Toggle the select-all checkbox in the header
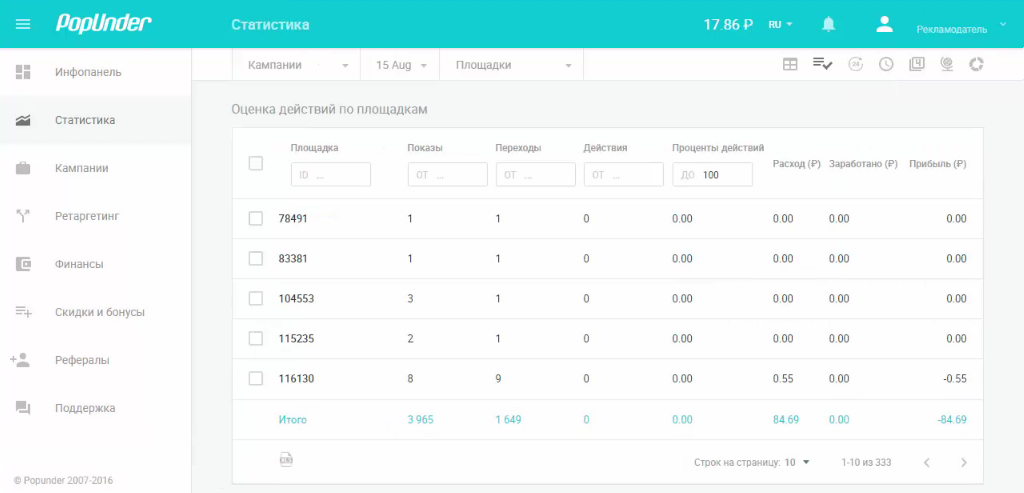Viewport: 1024px width, 493px height. [256, 163]
